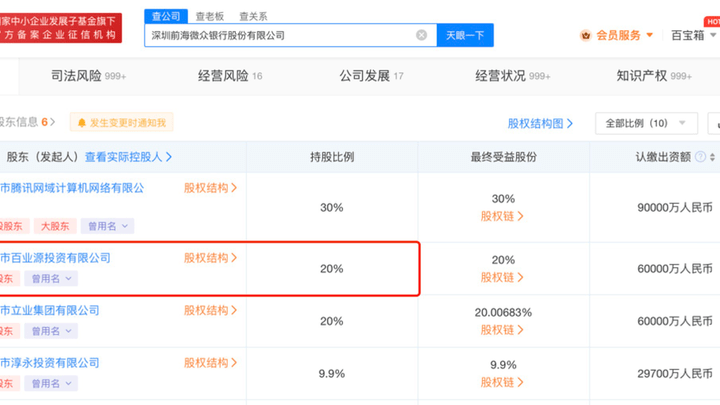
Task: Click 发生变更时通知我 notification button
Action: tap(122, 123)
